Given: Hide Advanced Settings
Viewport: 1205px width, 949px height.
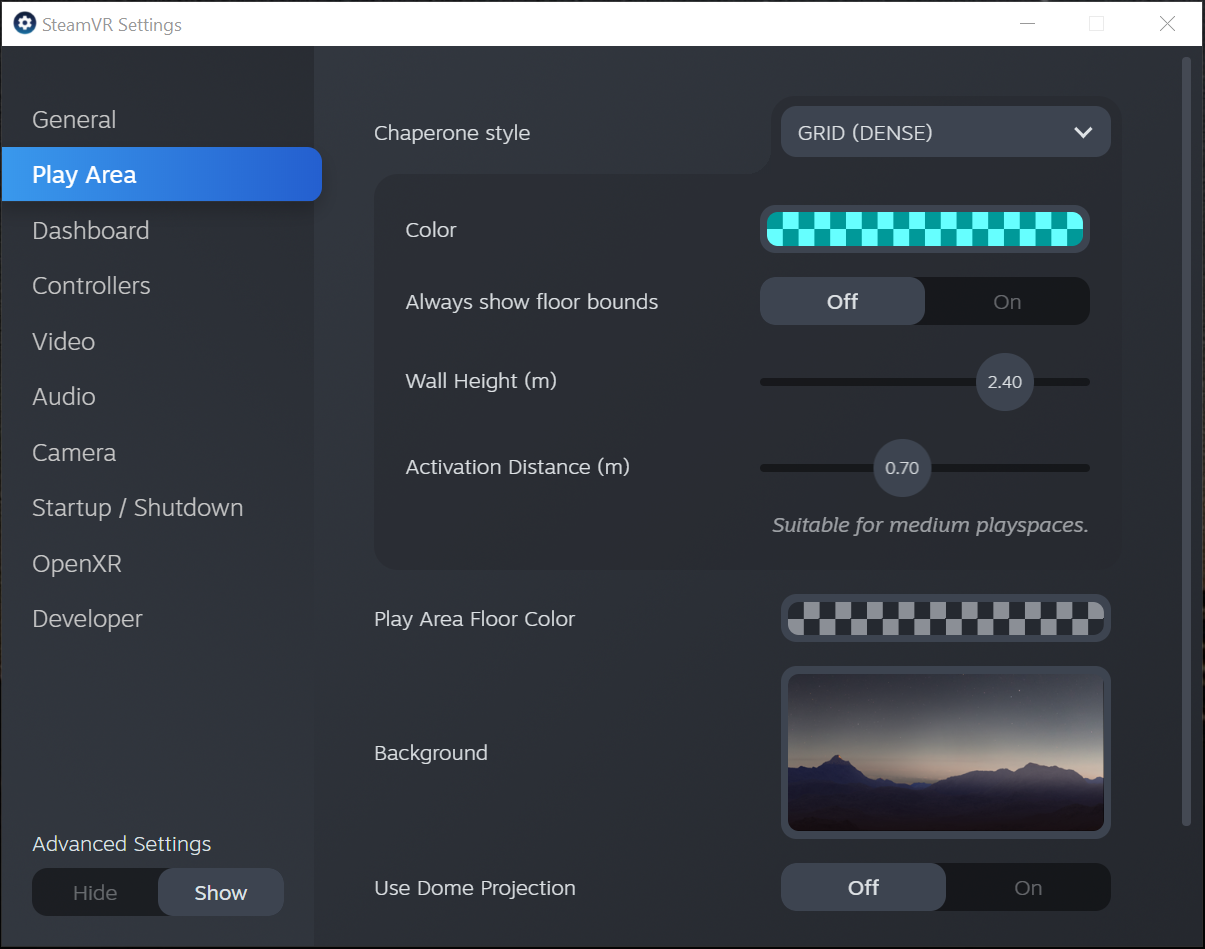Looking at the screenshot, I should tap(95, 893).
